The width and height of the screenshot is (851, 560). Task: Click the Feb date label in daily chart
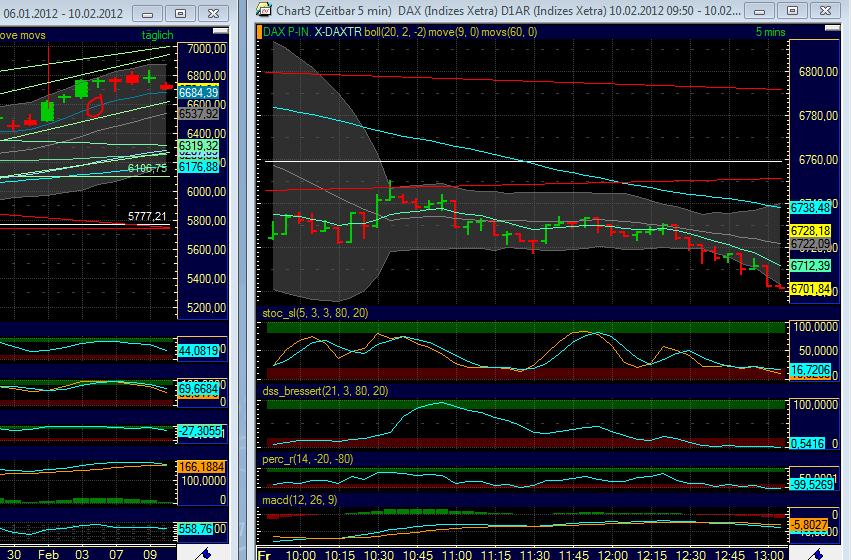tap(48, 555)
